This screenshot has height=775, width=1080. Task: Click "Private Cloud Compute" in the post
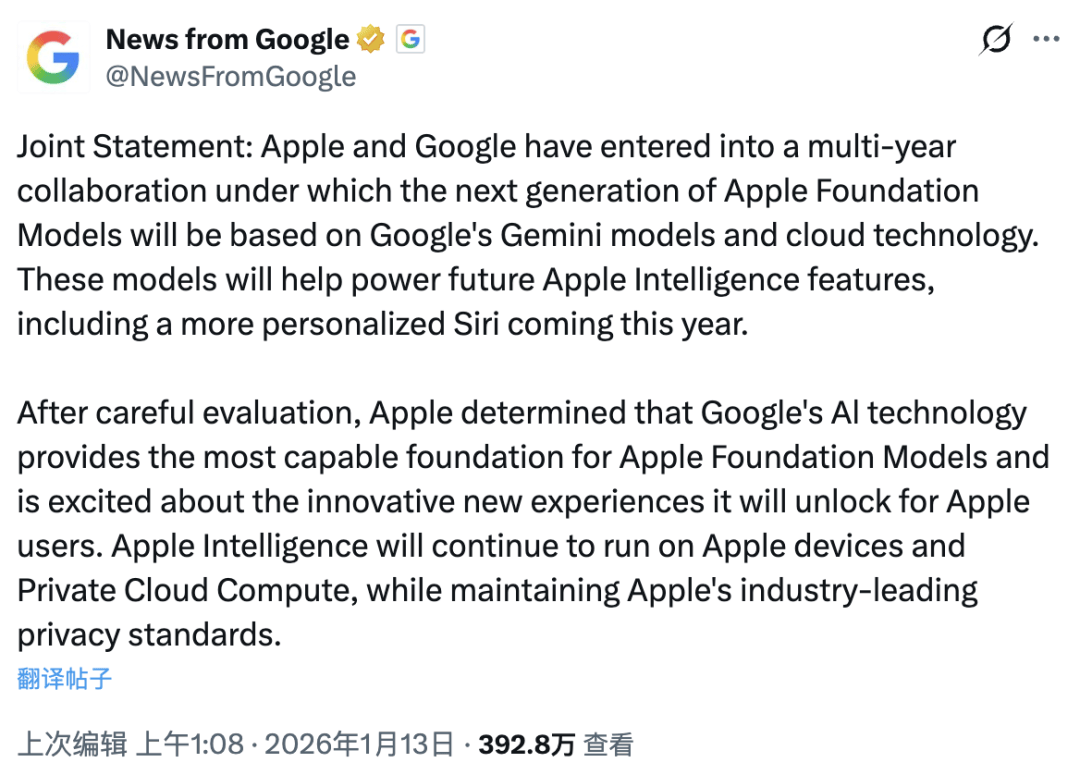click(x=187, y=590)
